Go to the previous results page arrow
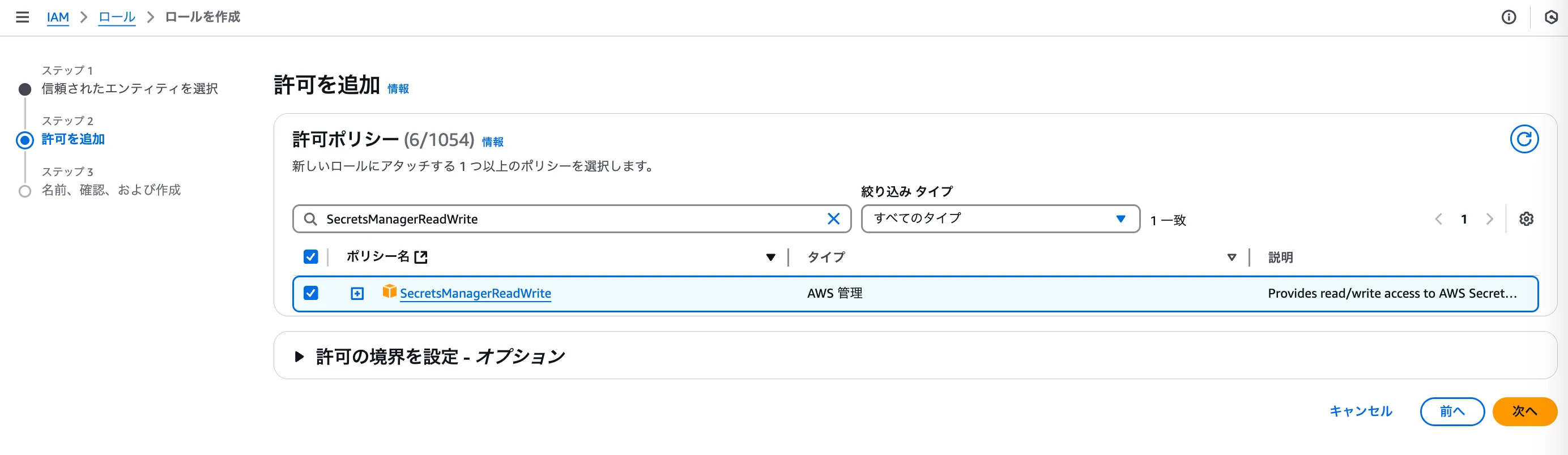Image resolution: width=1568 pixels, height=455 pixels. click(1438, 219)
